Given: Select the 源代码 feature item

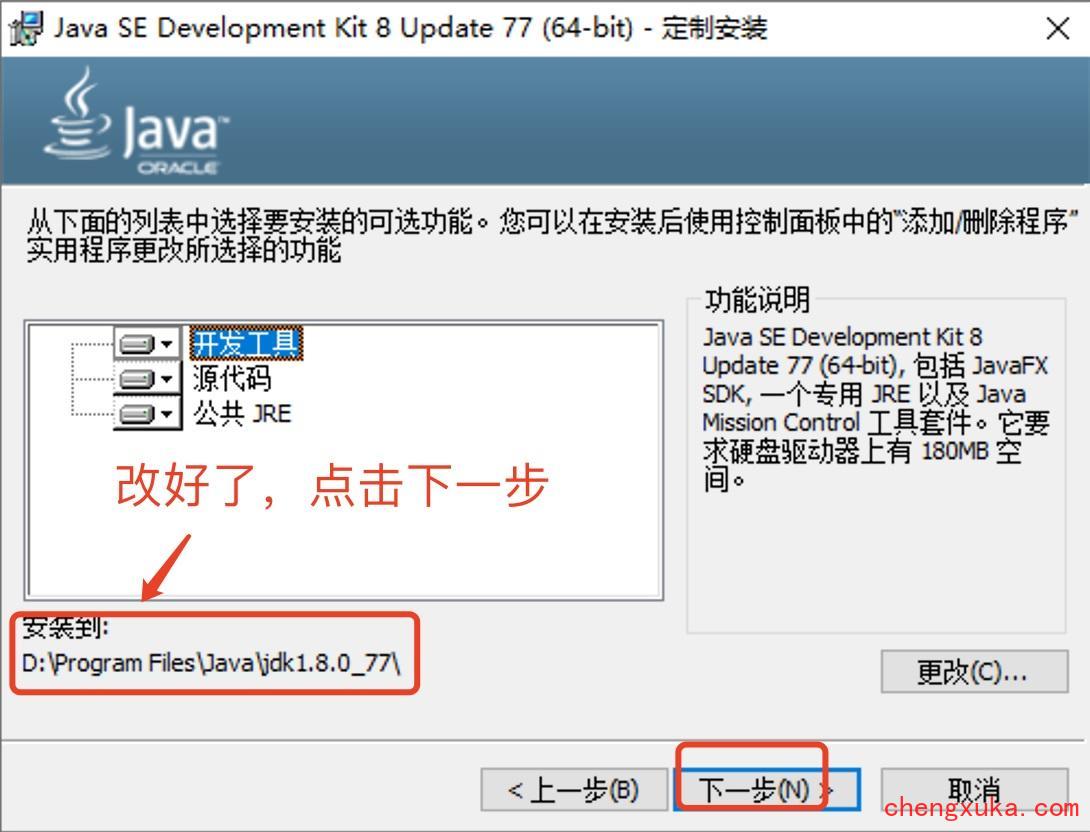Looking at the screenshot, I should 231,379.
